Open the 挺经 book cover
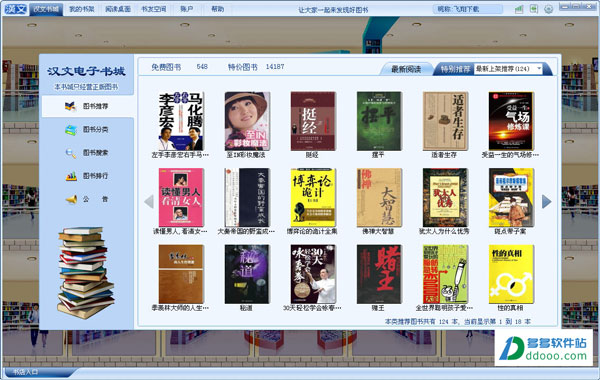Screen dimensions: 600x380 tap(313, 121)
